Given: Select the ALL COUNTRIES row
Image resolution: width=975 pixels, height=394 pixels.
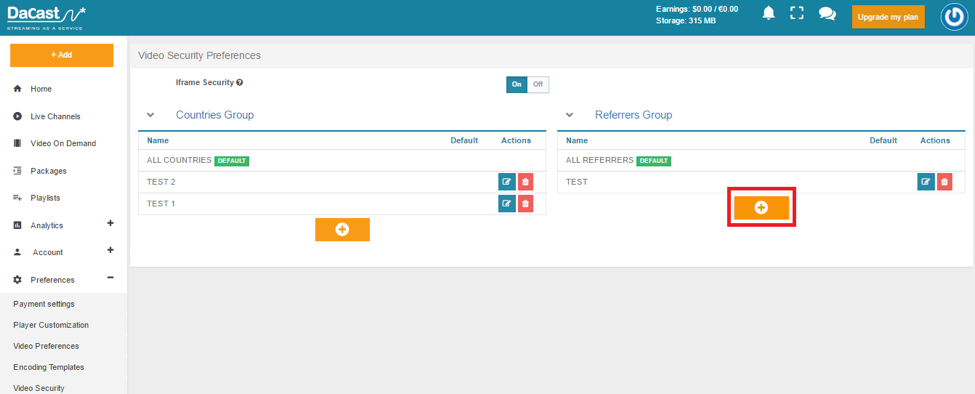Looking at the screenshot, I should (x=342, y=160).
